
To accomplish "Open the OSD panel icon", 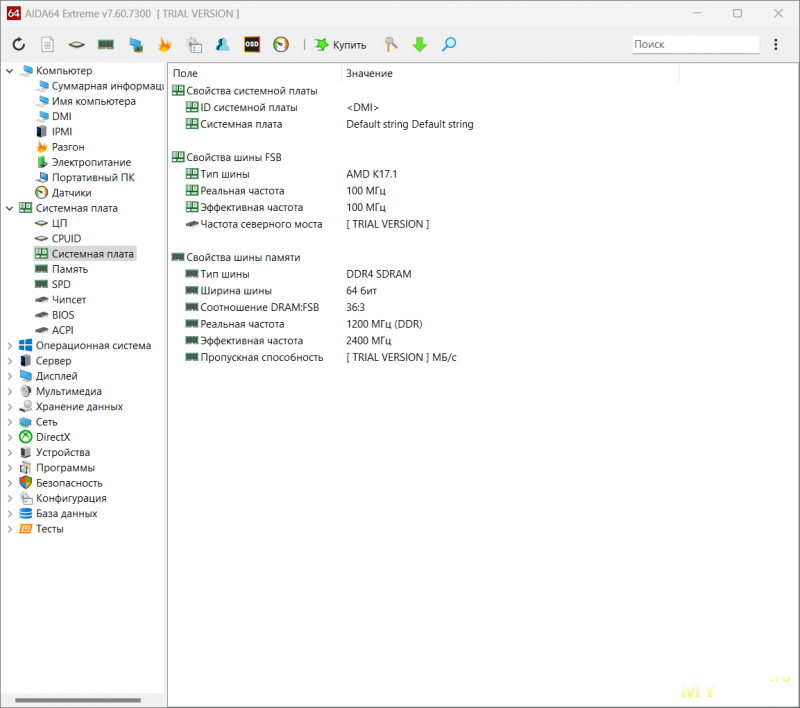I will 252,44.
